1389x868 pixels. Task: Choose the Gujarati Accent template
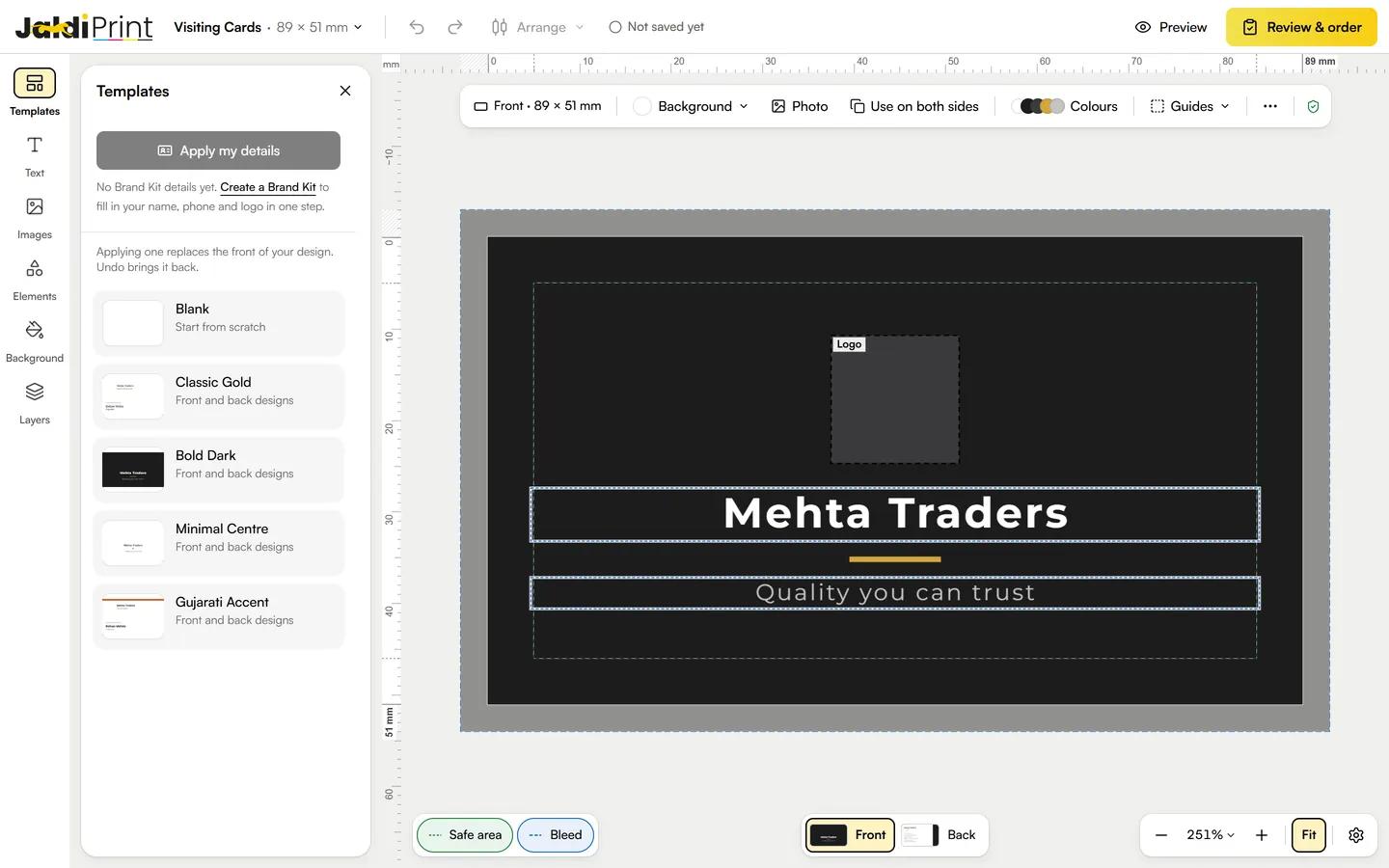coord(219,616)
